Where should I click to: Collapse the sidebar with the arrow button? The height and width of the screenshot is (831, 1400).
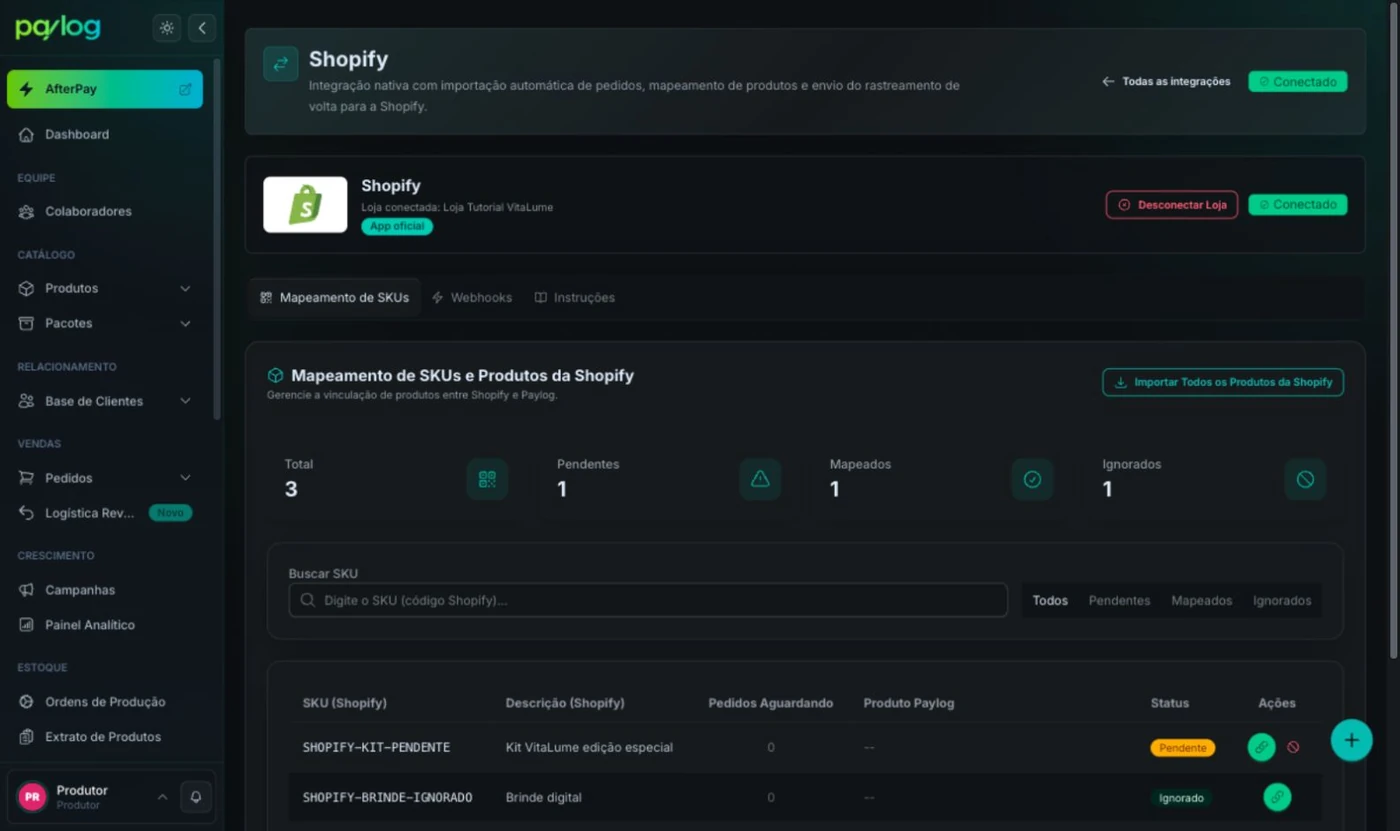point(202,28)
